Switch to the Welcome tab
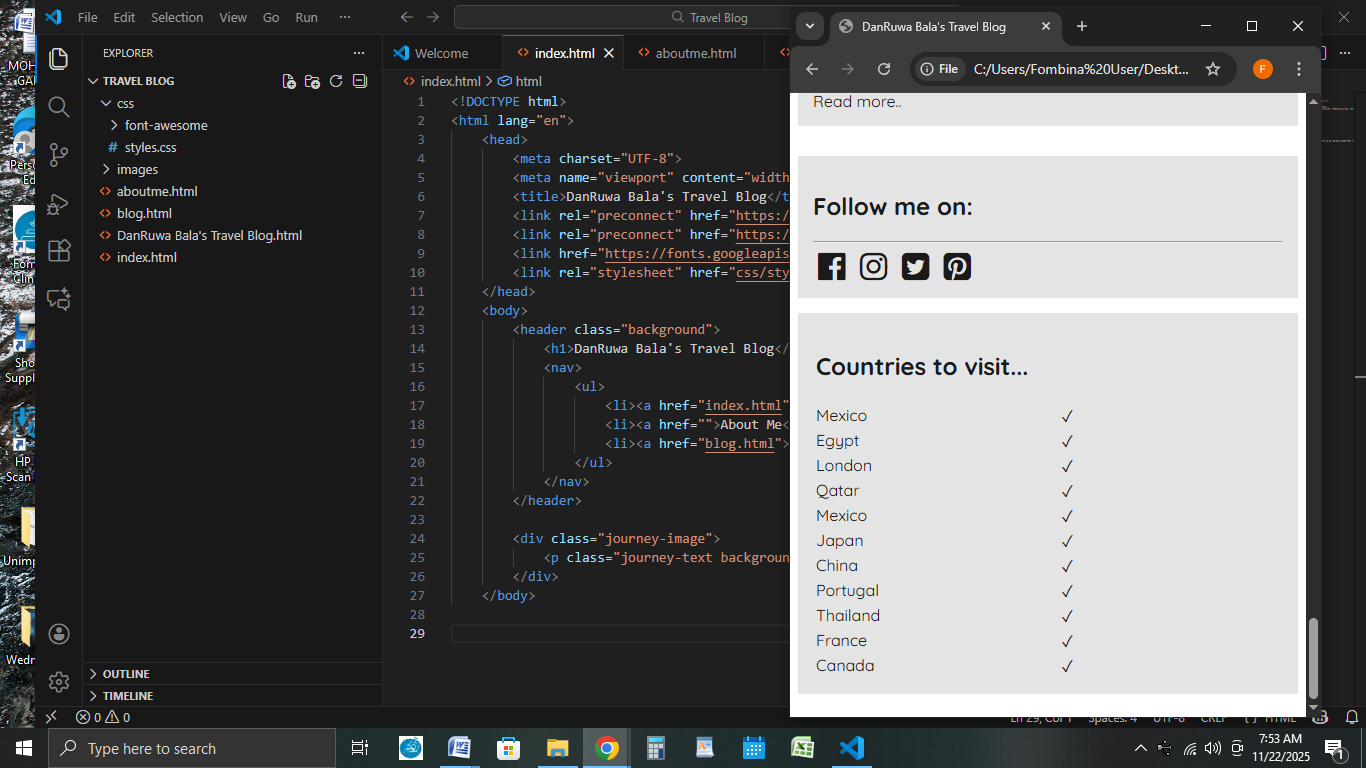Viewport: 1366px width, 768px height. (443, 53)
